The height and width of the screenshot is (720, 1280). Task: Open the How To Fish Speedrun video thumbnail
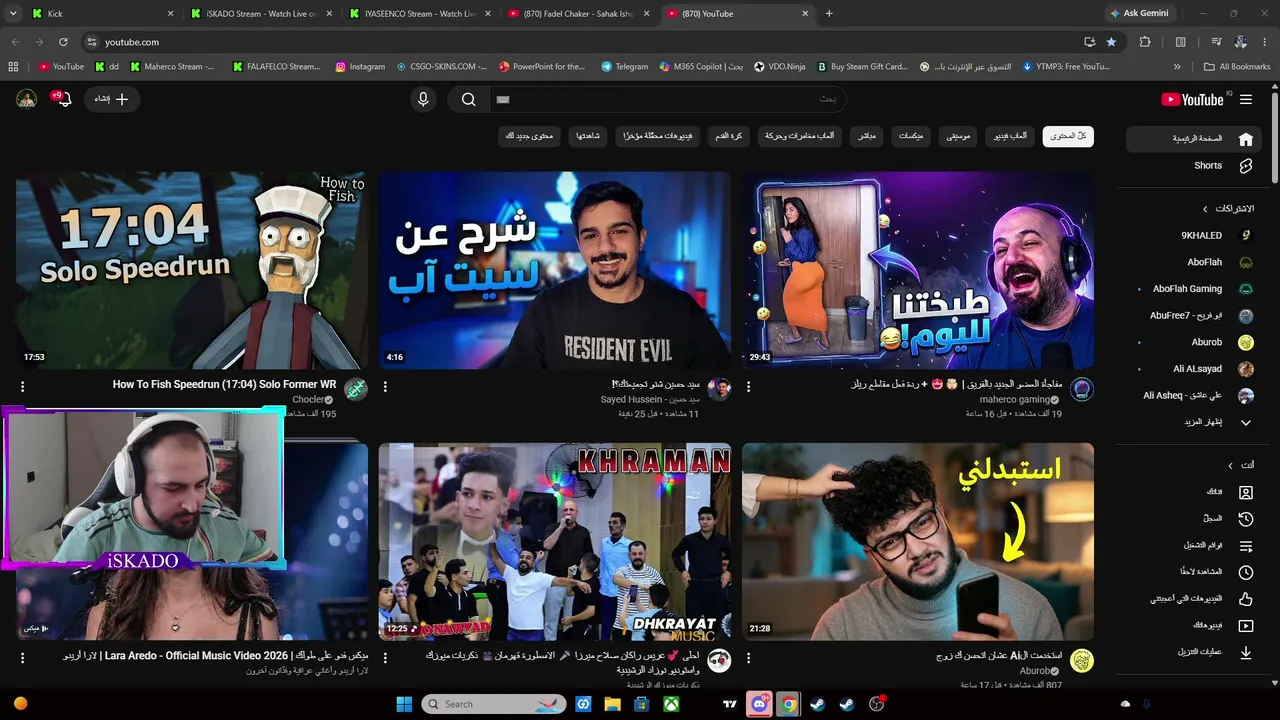pos(192,270)
